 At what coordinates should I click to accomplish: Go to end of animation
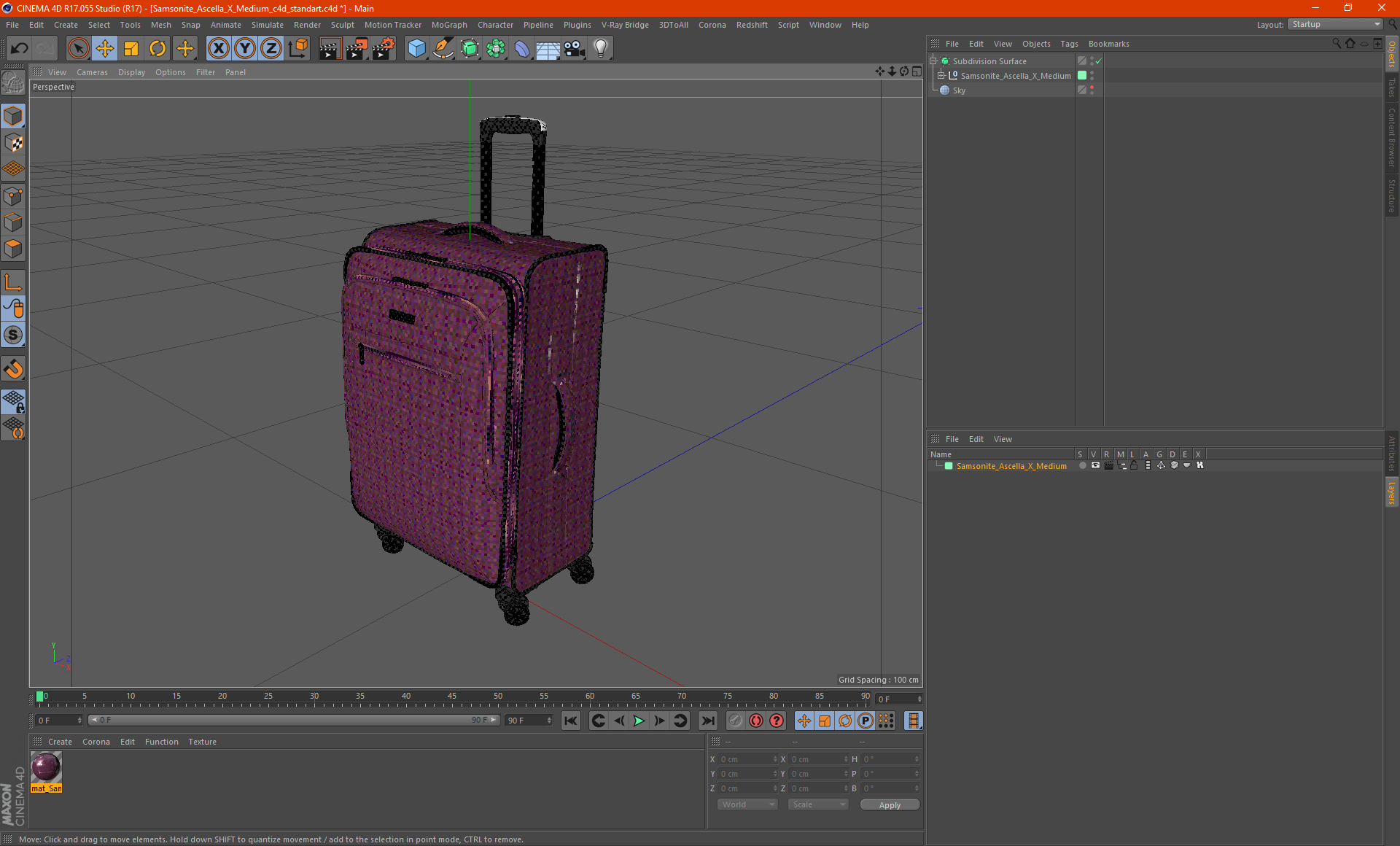click(707, 721)
